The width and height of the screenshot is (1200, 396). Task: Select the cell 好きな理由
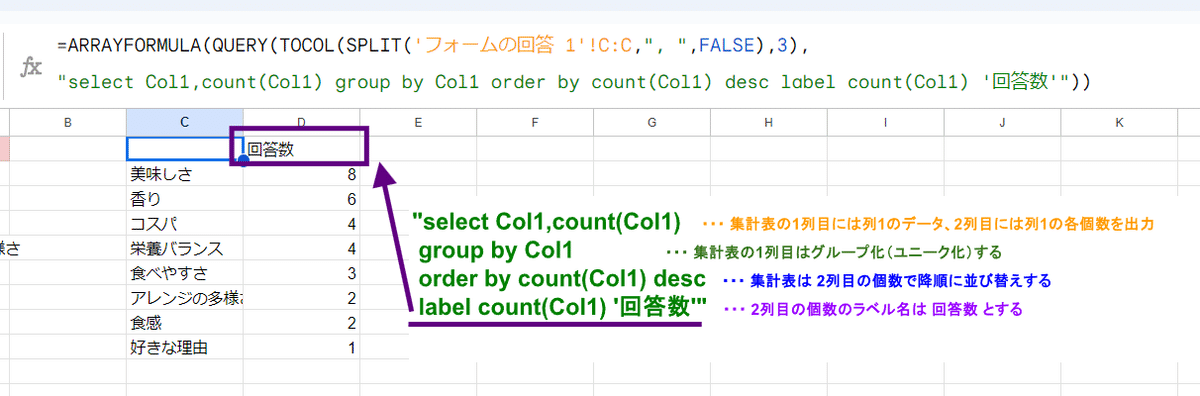click(x=185, y=349)
